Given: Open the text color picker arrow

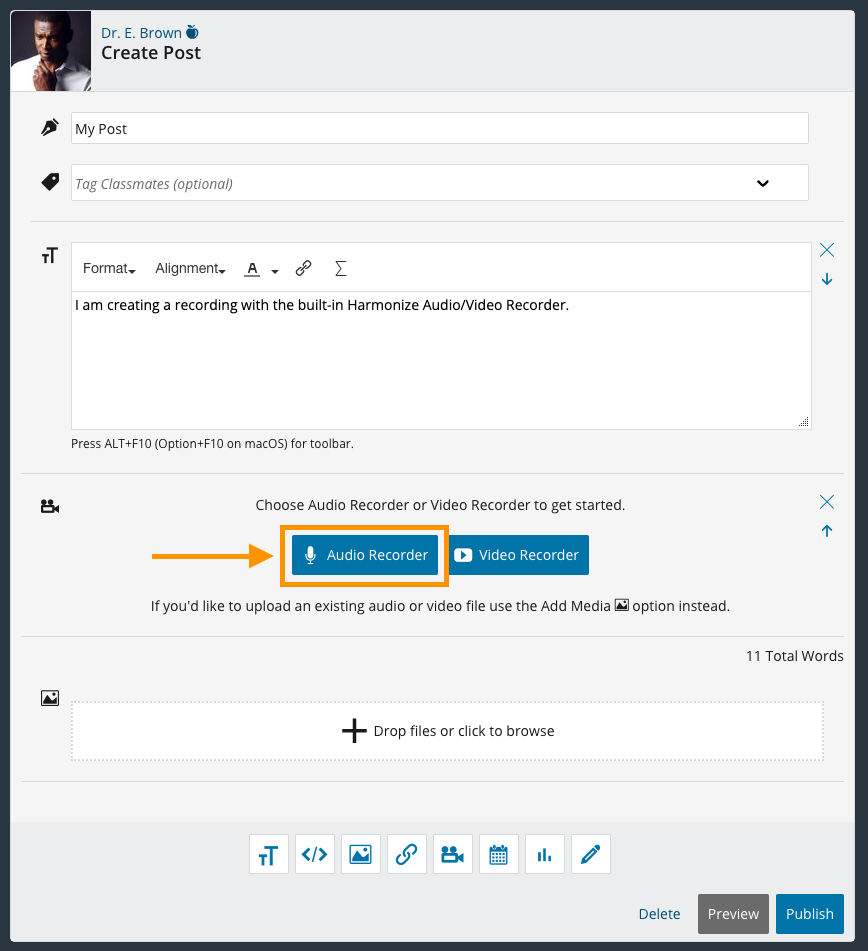Looking at the screenshot, I should (x=275, y=270).
